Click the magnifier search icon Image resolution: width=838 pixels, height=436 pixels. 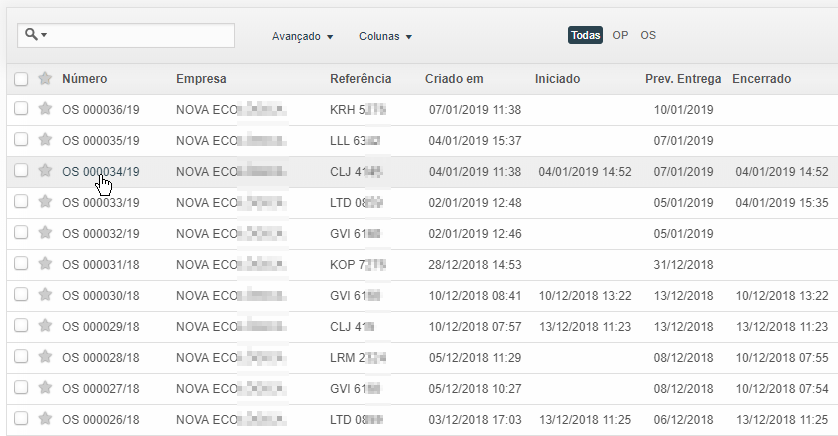pyautogui.click(x=31, y=35)
